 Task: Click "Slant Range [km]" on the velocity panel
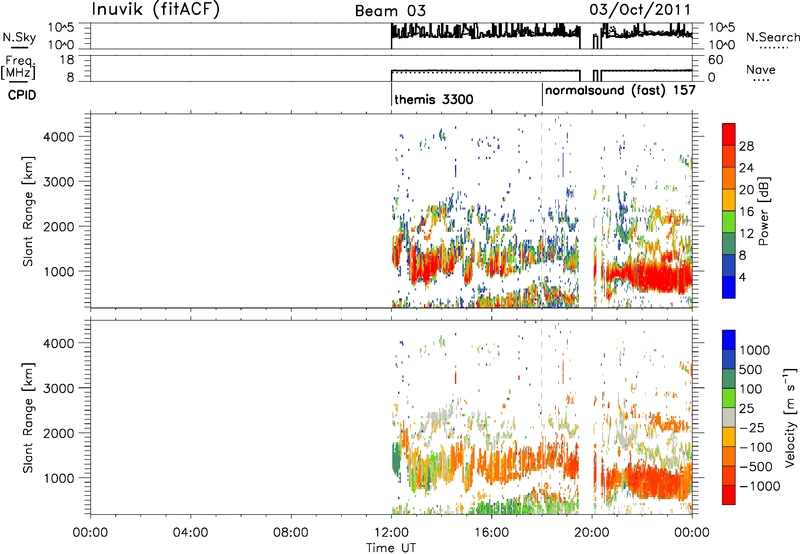(29, 418)
